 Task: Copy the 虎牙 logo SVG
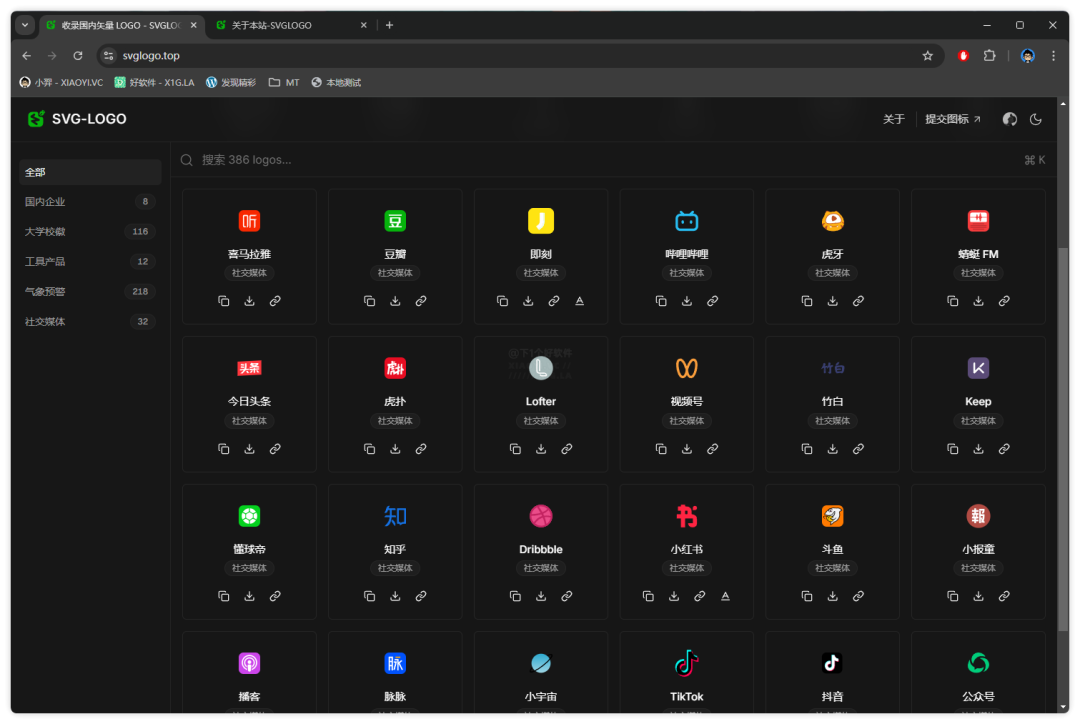click(x=807, y=301)
